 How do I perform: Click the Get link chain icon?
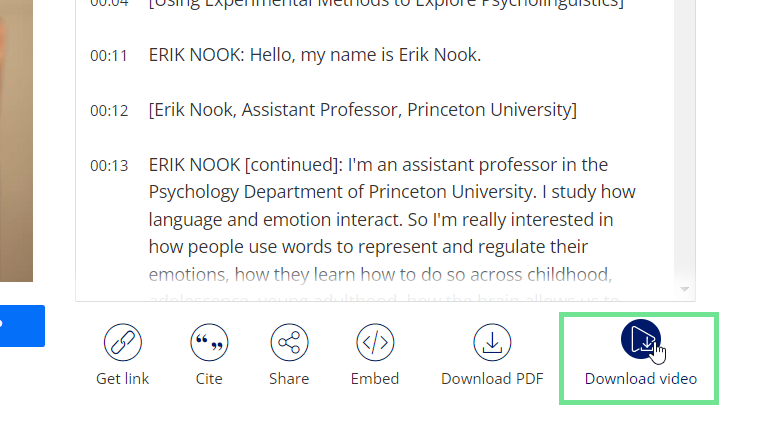pos(123,343)
